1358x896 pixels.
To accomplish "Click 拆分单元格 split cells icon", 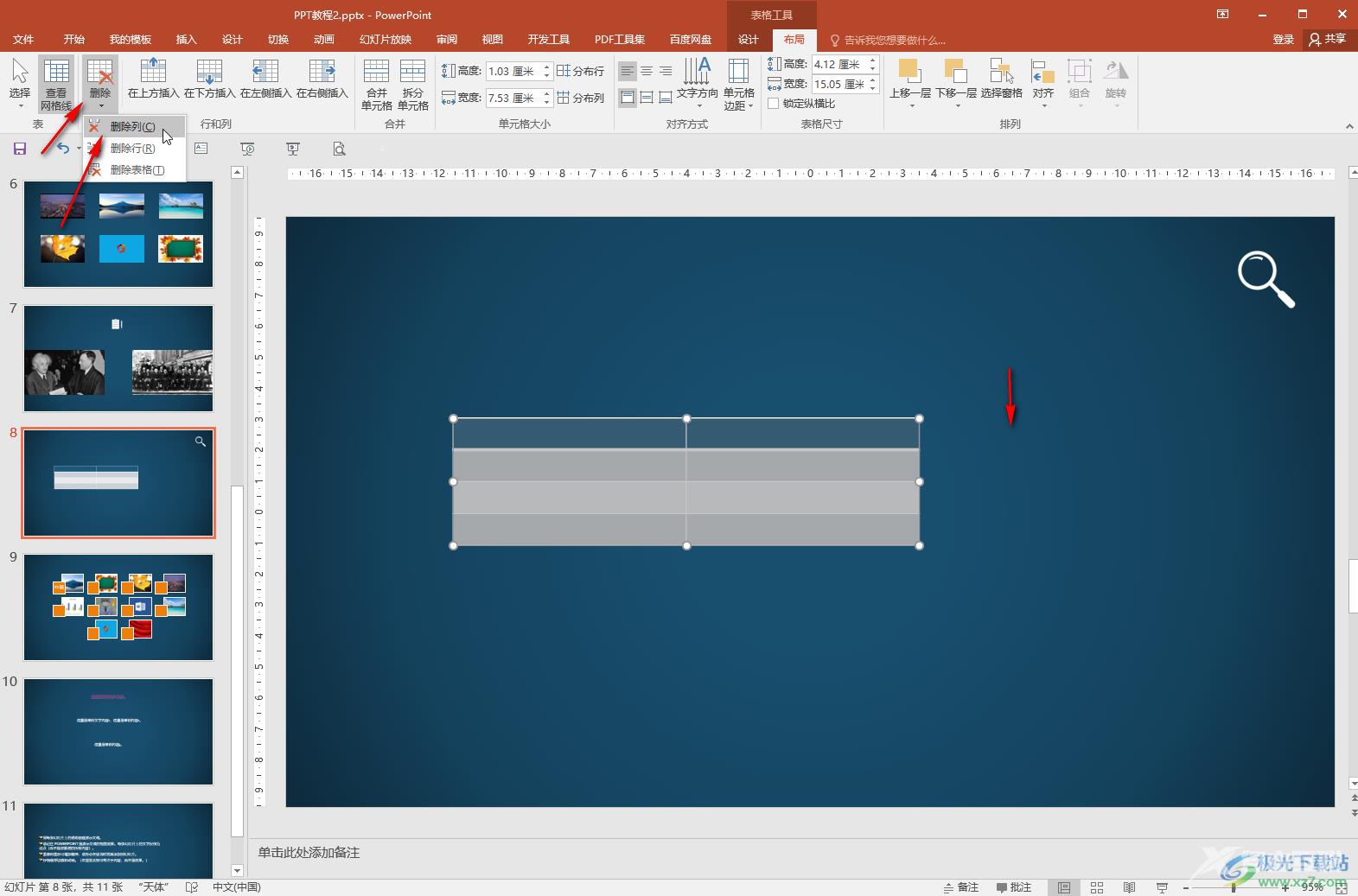I will [413, 84].
